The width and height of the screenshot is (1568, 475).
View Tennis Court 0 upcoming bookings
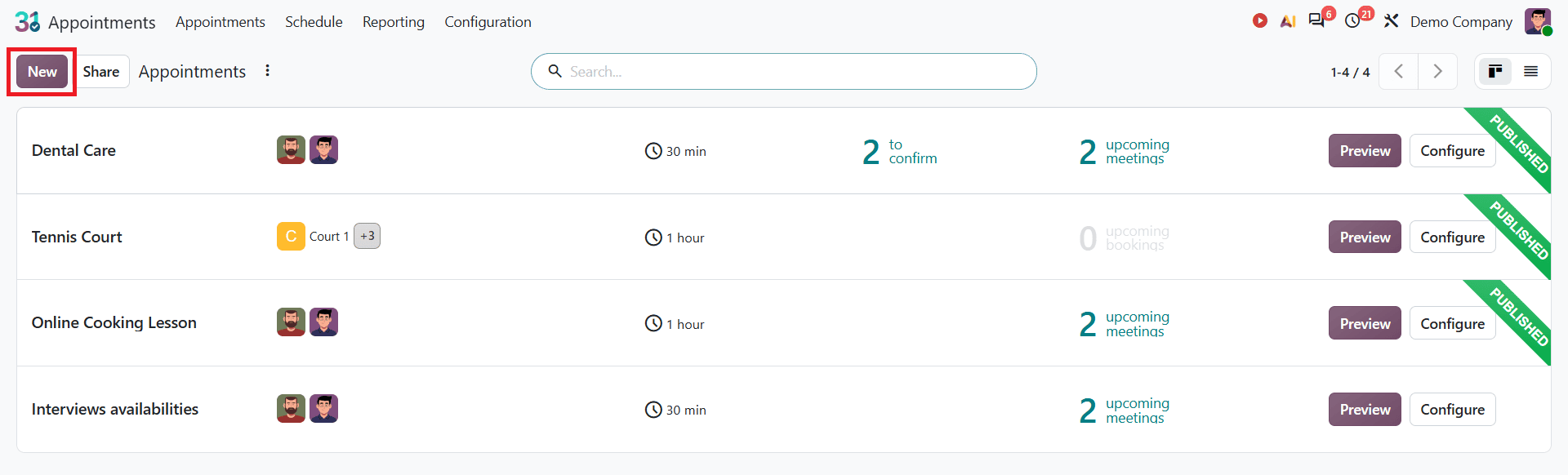click(1125, 237)
